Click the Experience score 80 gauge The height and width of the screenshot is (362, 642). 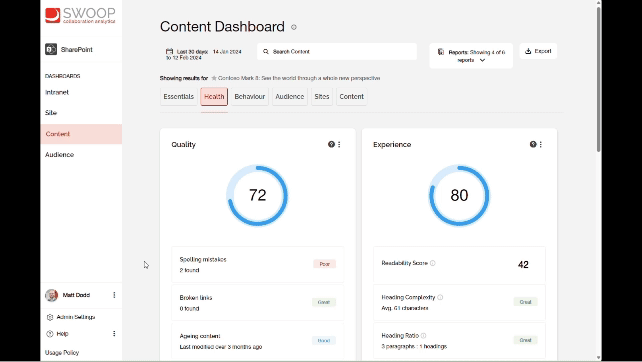(x=459, y=195)
